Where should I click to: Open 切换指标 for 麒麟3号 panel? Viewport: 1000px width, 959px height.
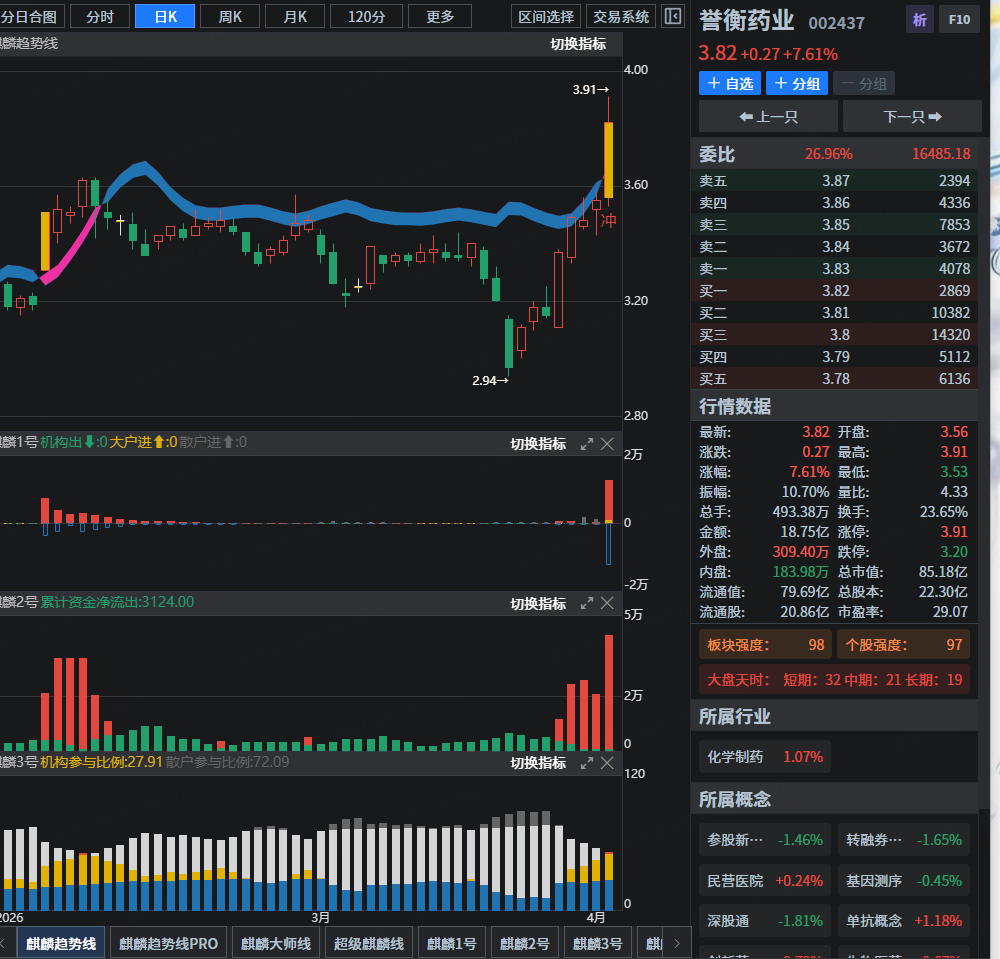(538, 762)
